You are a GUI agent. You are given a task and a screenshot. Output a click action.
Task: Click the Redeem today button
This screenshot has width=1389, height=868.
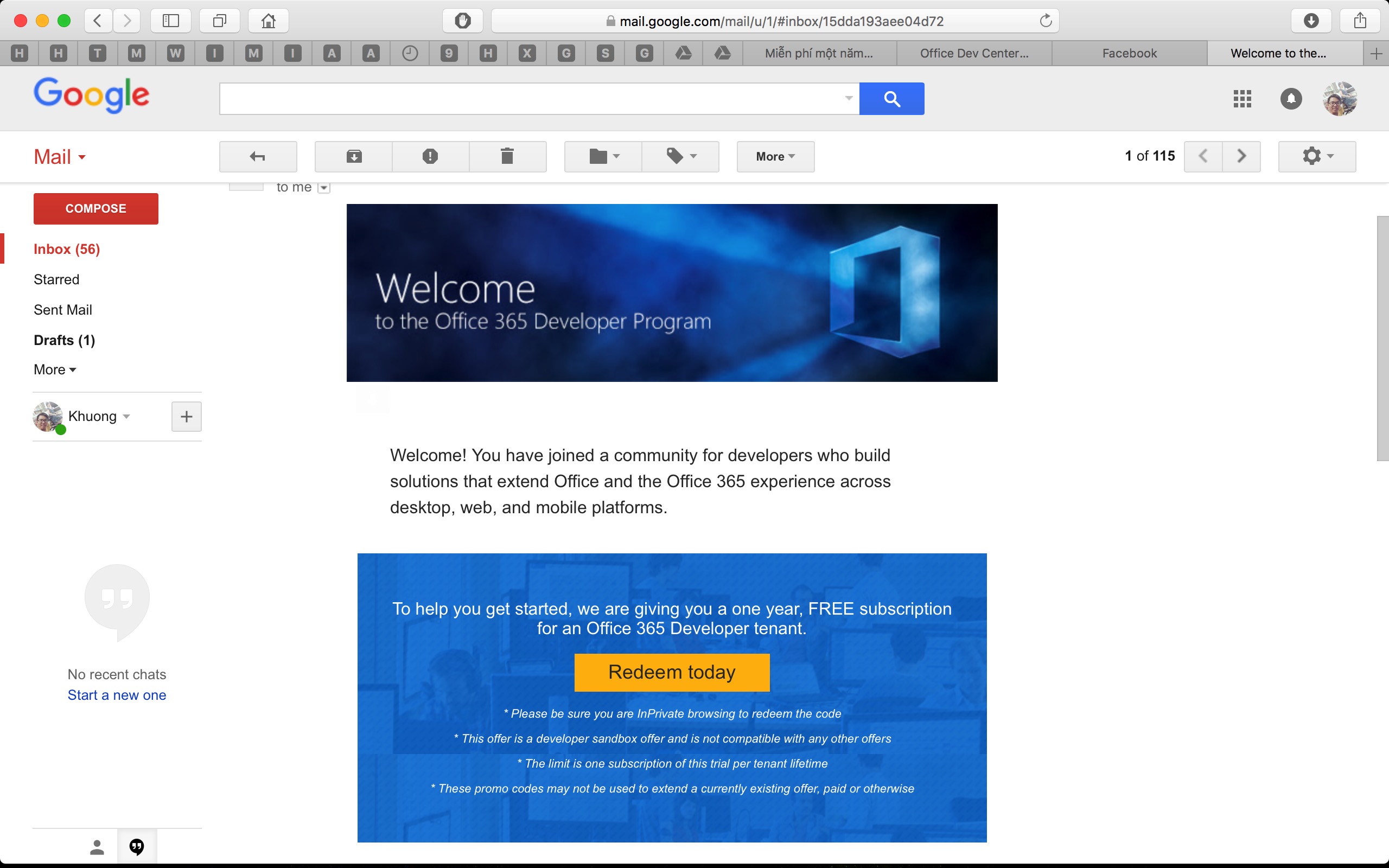pyautogui.click(x=672, y=672)
